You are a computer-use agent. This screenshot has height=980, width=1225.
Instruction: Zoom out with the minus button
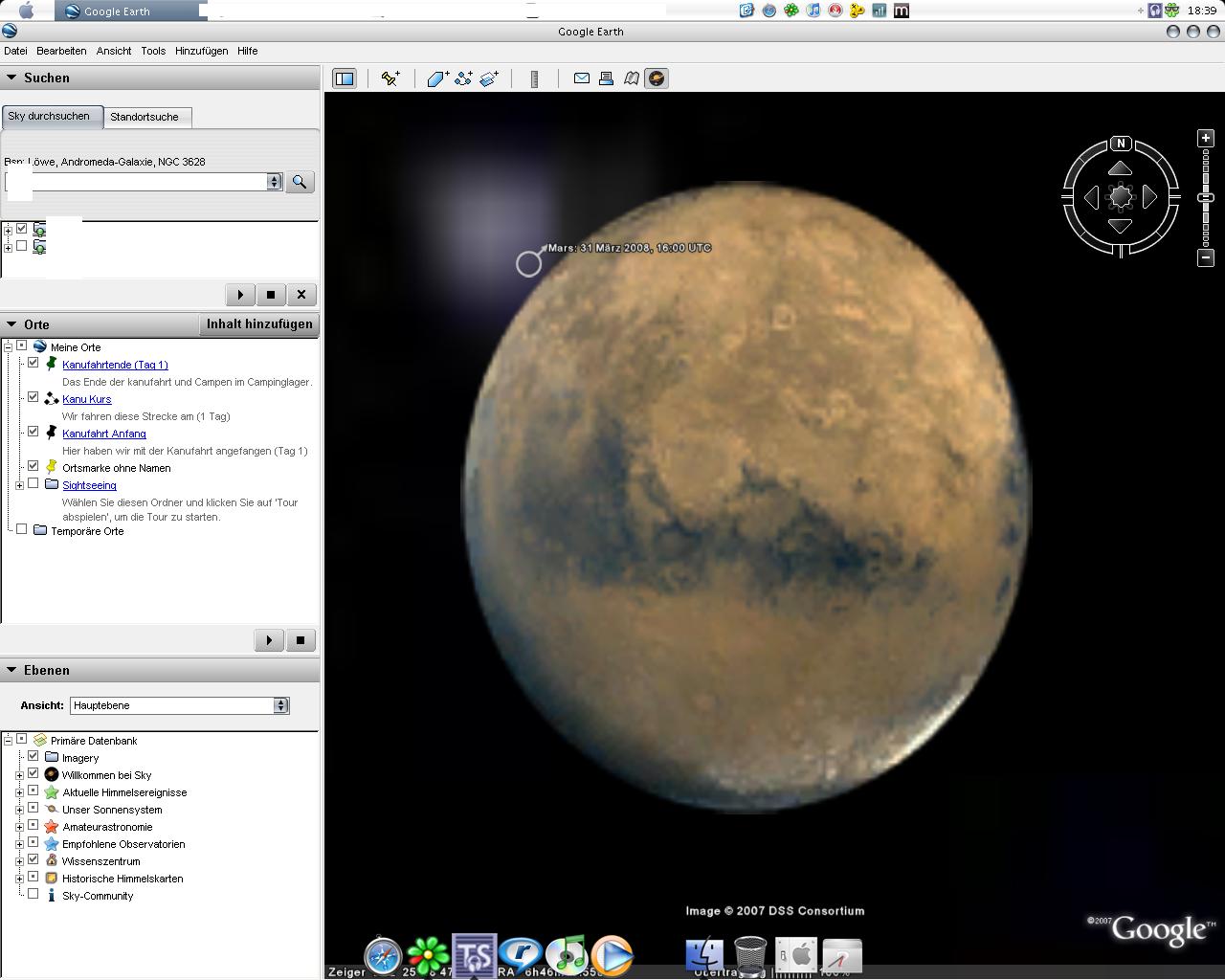1206,256
